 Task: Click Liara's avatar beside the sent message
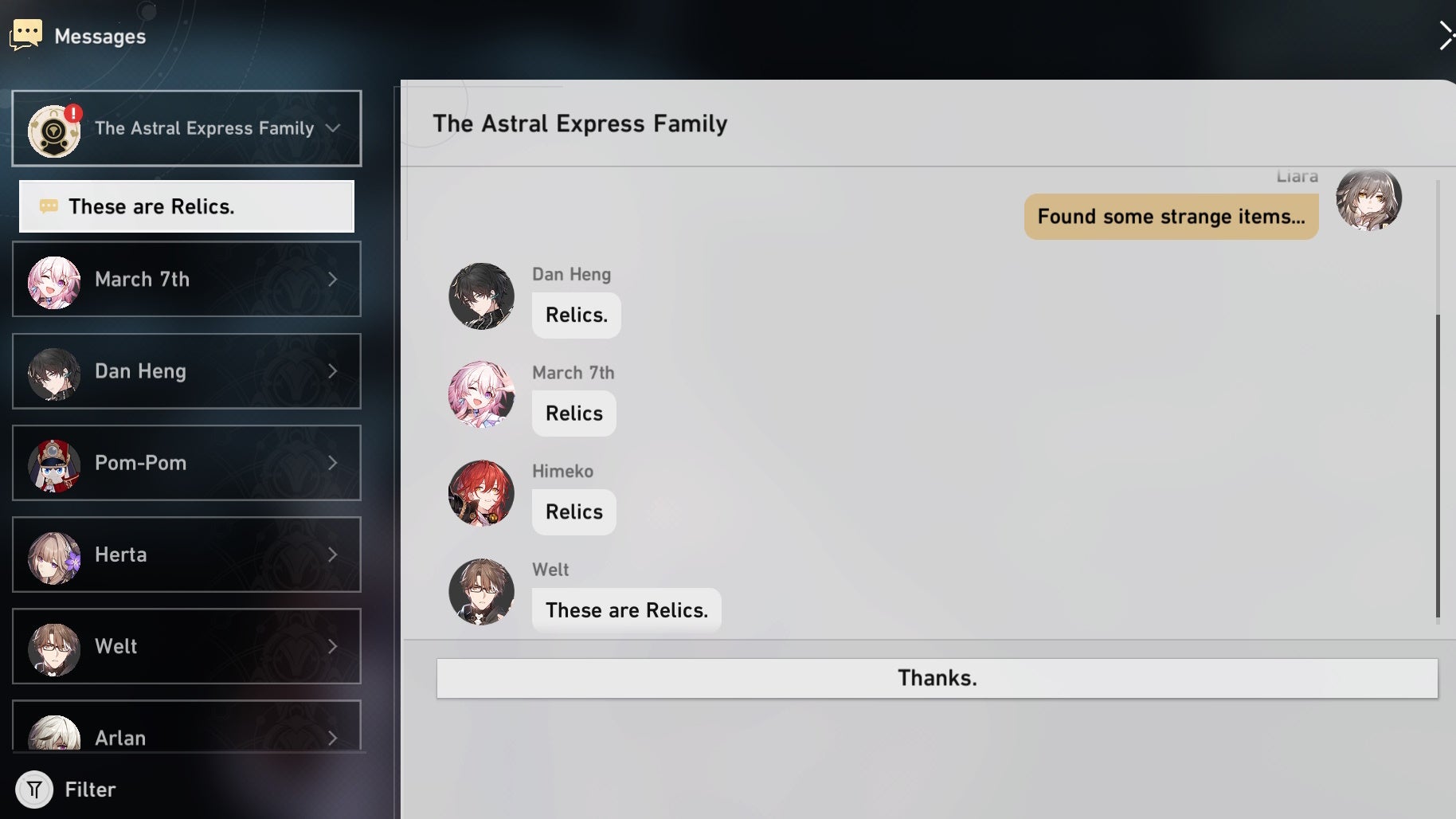[x=1368, y=199]
